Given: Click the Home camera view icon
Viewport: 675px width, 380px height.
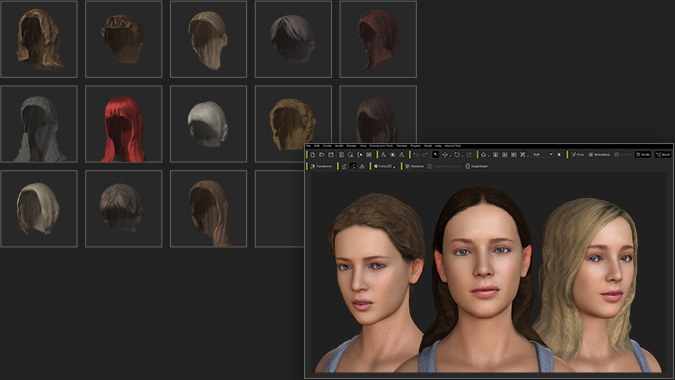Looking at the screenshot, I should [483, 154].
